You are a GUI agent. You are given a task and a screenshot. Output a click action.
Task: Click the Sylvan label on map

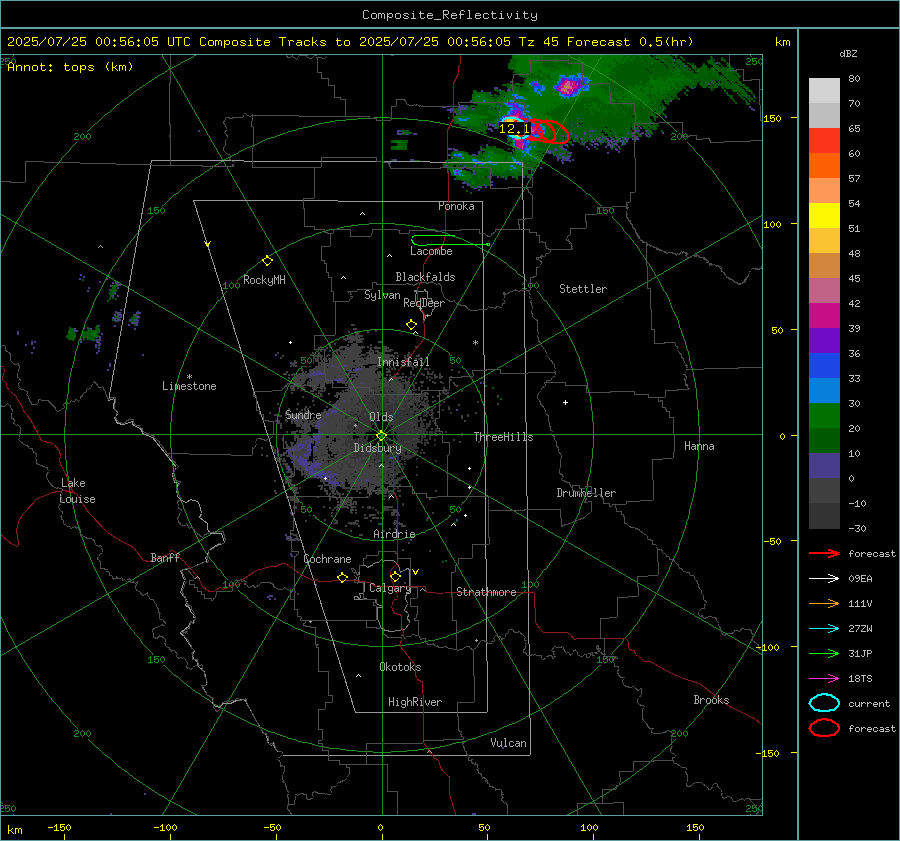tap(382, 295)
